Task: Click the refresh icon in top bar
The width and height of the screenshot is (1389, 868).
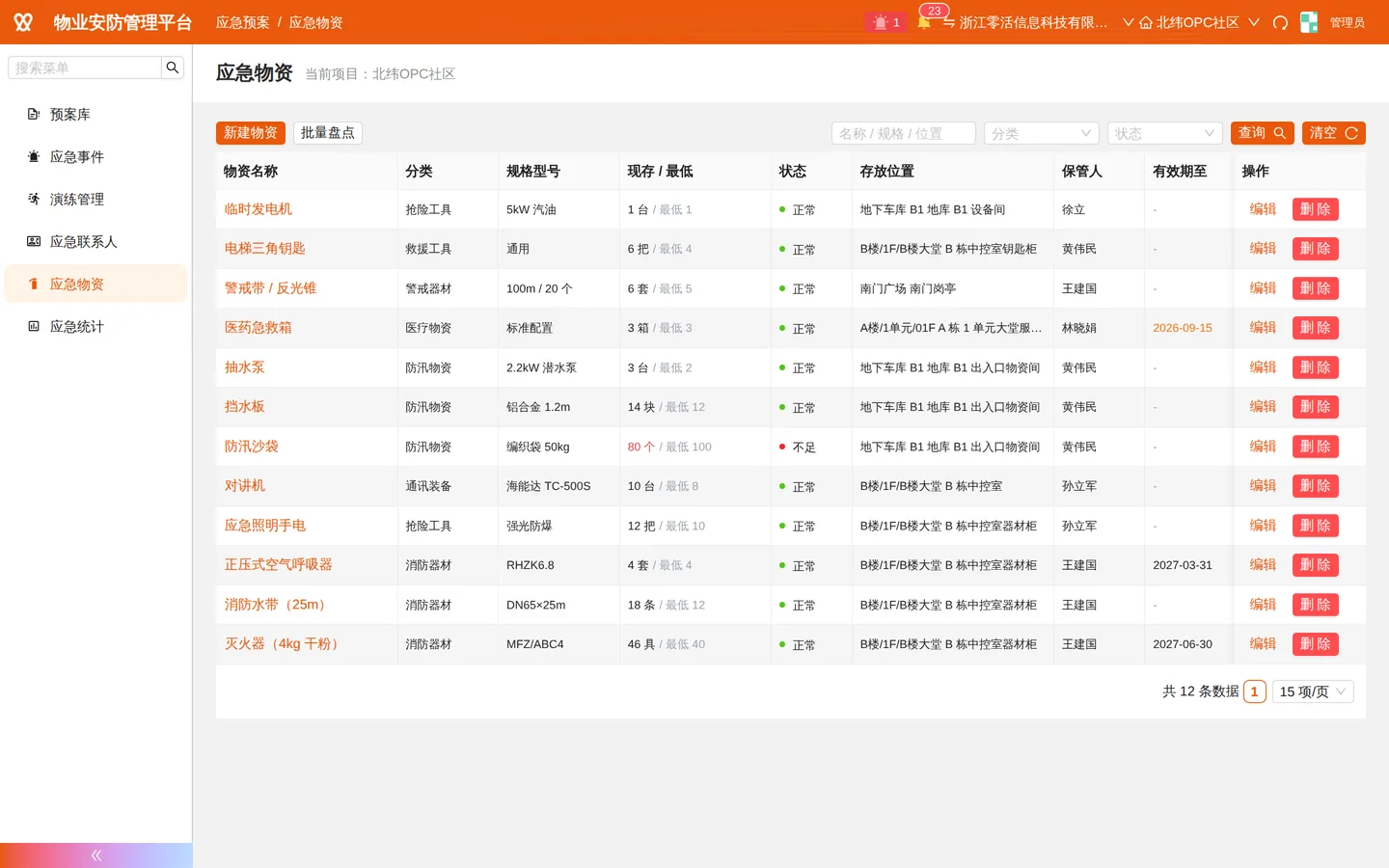Action: point(1280,22)
